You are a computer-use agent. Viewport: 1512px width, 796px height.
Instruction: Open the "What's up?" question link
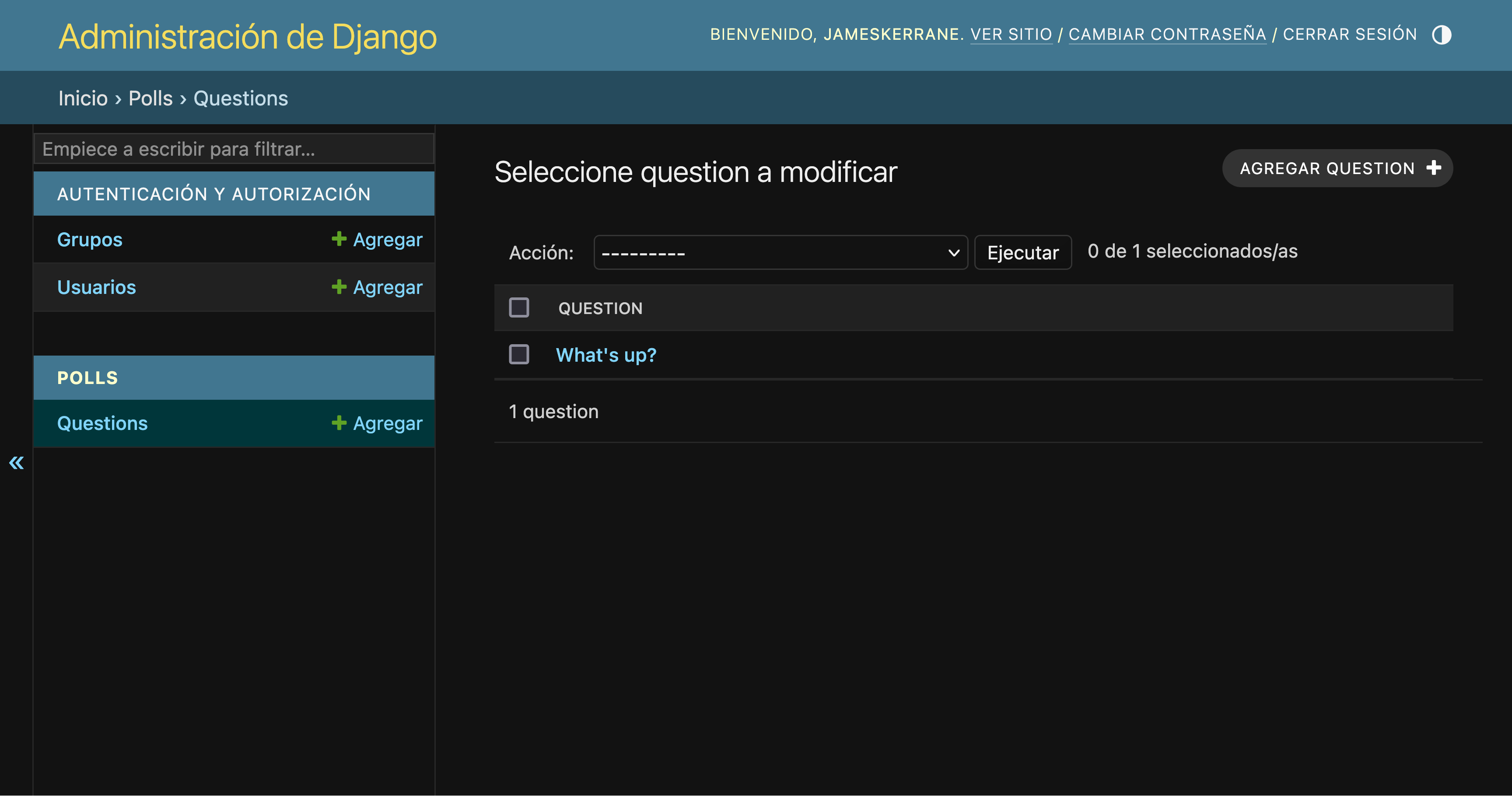606,355
